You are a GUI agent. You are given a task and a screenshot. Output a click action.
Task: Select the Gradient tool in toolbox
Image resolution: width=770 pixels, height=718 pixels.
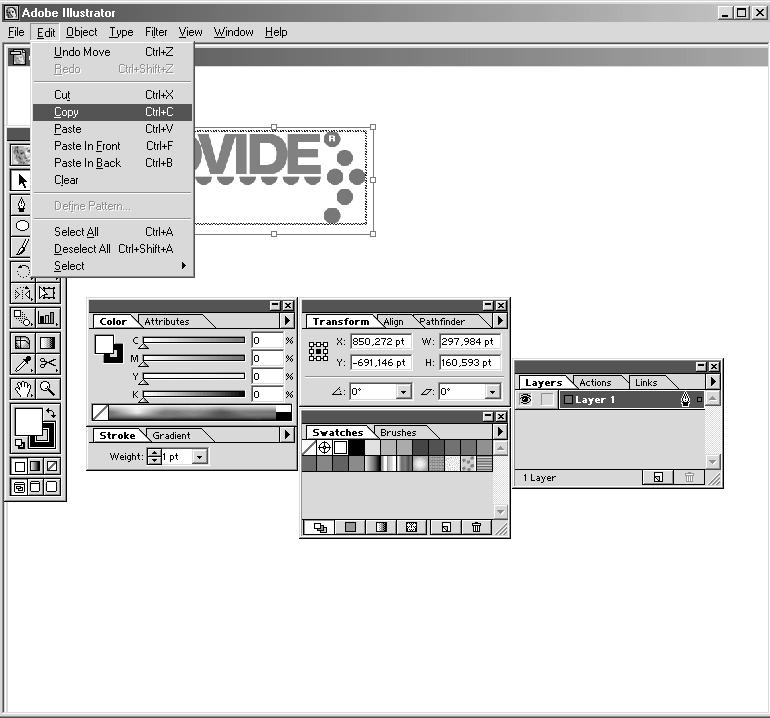[x=48, y=342]
